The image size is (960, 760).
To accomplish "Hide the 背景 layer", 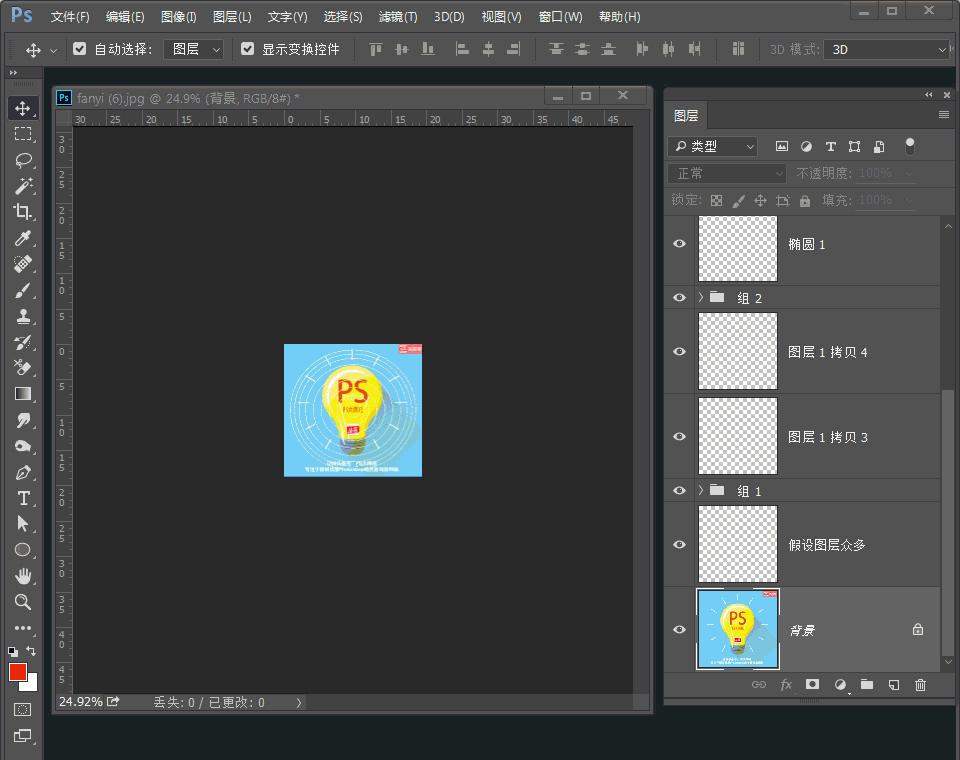I will pyautogui.click(x=678, y=629).
